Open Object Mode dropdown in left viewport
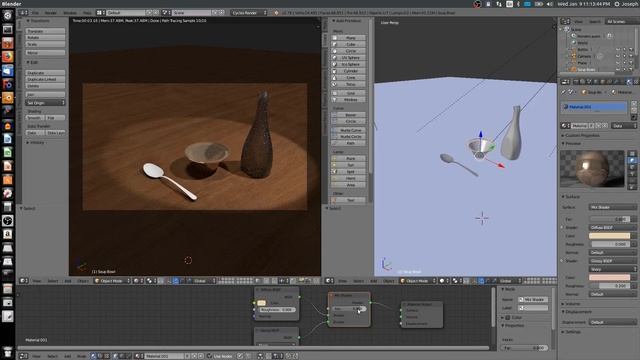 coord(112,281)
